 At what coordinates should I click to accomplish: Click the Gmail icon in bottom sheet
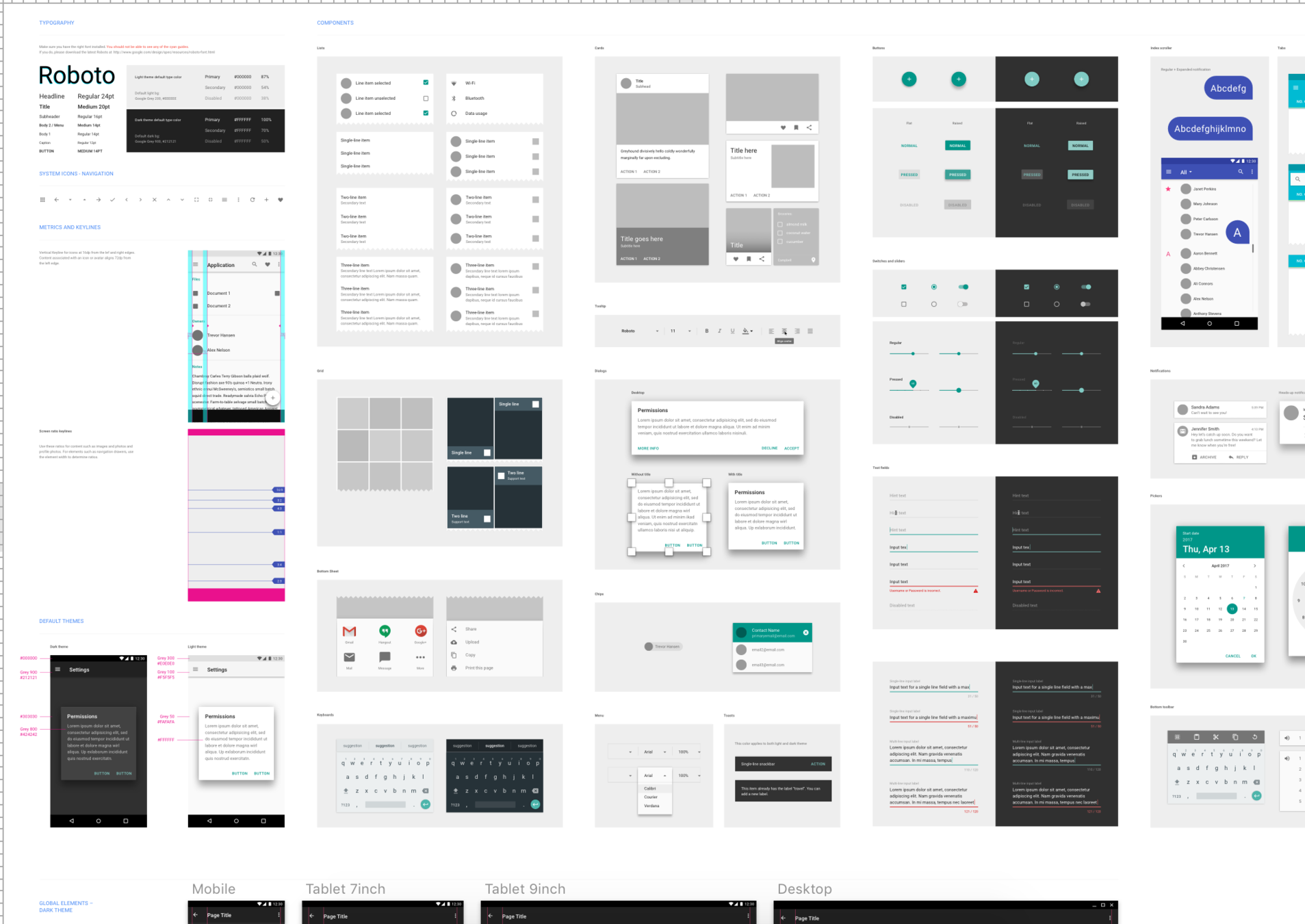coord(349,631)
